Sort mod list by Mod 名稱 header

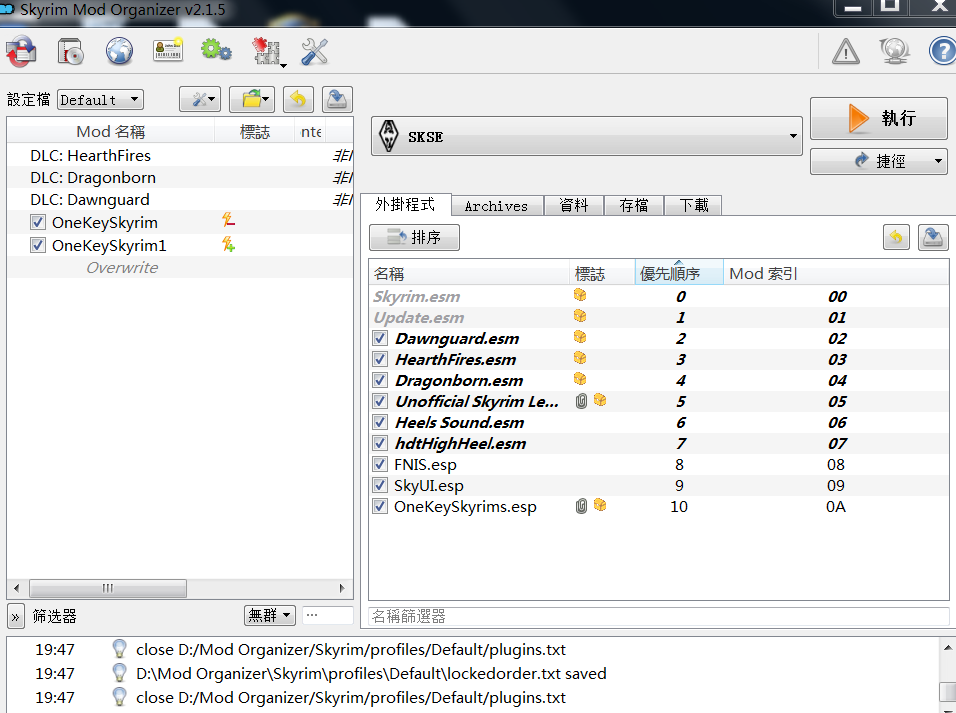pyautogui.click(x=111, y=132)
